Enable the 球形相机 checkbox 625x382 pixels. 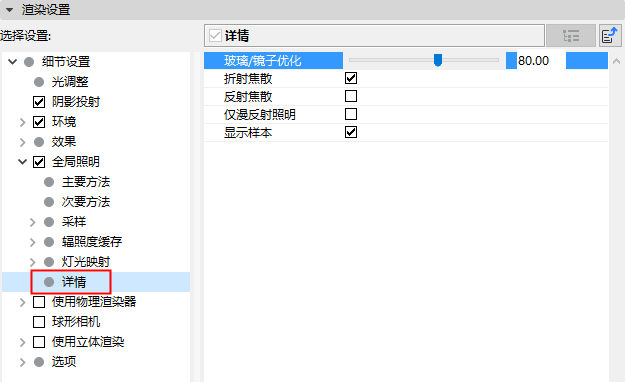click(39, 322)
